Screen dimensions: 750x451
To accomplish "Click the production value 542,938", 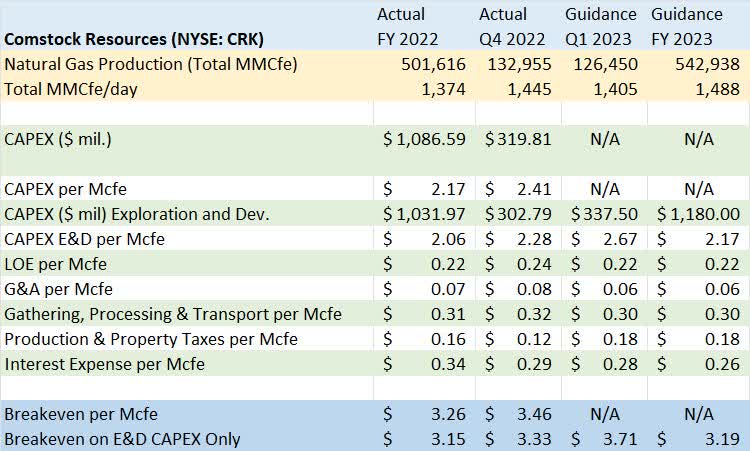I will pyautogui.click(x=707, y=64).
